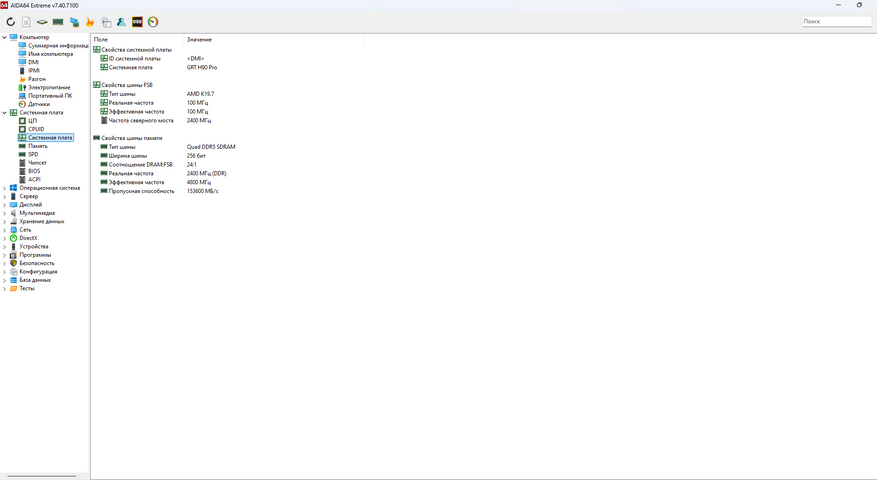Collapse the parent Системная плата node arrow
The height and width of the screenshot is (480, 877).
[4, 112]
